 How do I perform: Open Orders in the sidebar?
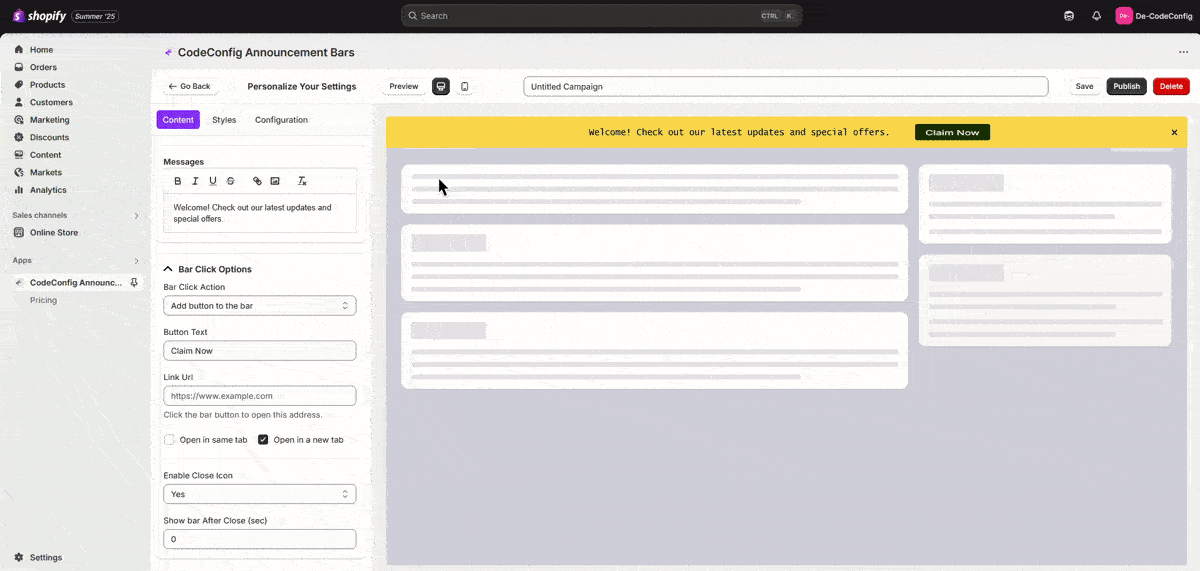click(x=43, y=67)
